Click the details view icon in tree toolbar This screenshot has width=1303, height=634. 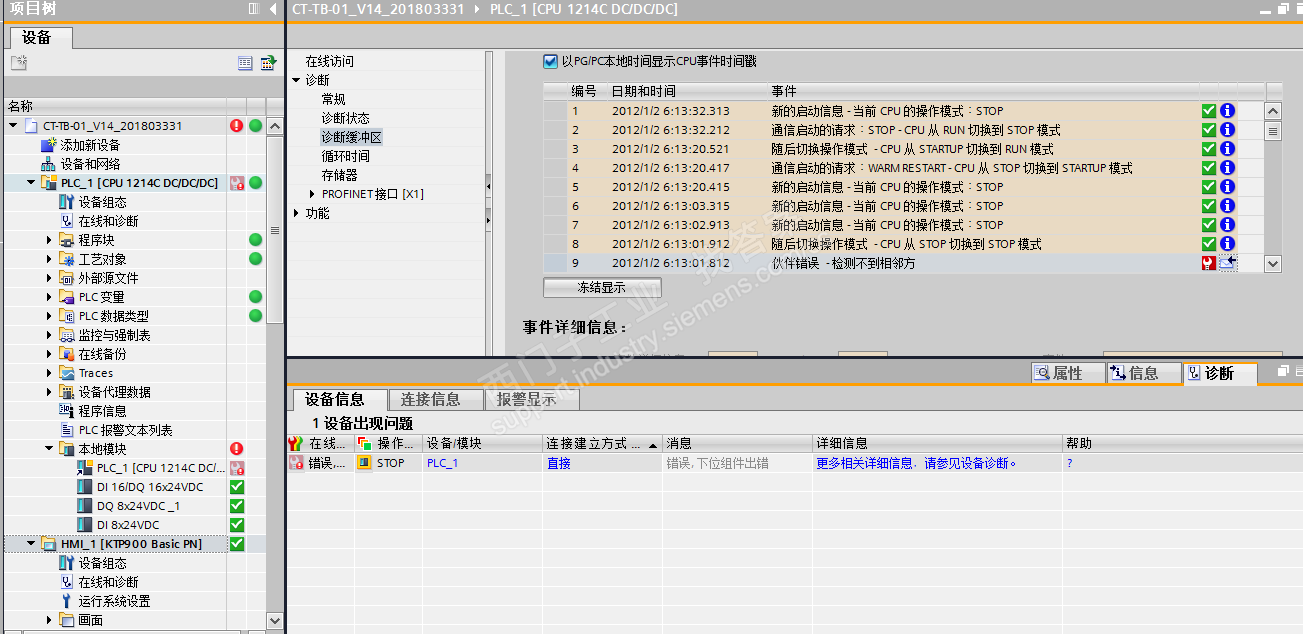tap(245, 63)
